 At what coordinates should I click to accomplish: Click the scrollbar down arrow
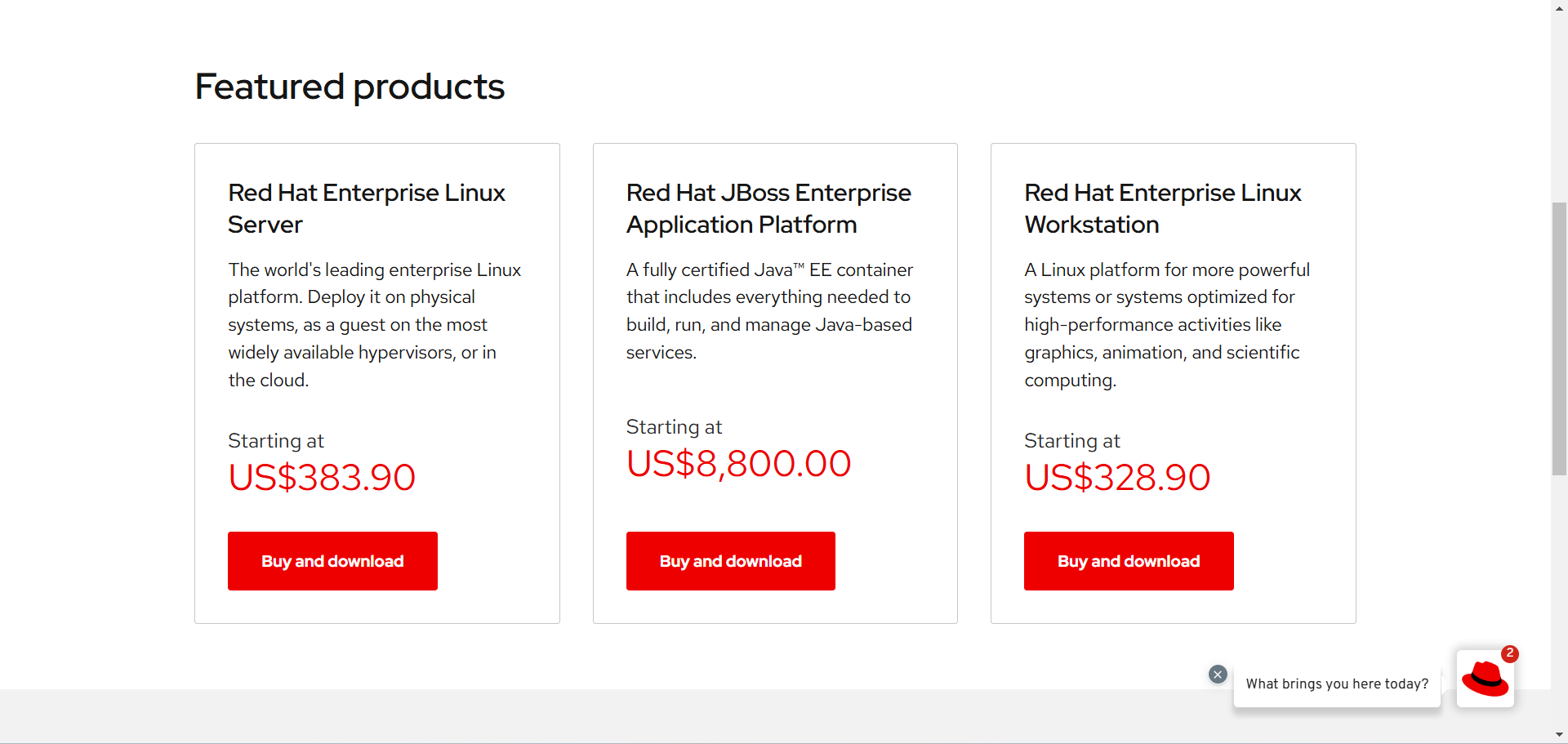click(1559, 736)
